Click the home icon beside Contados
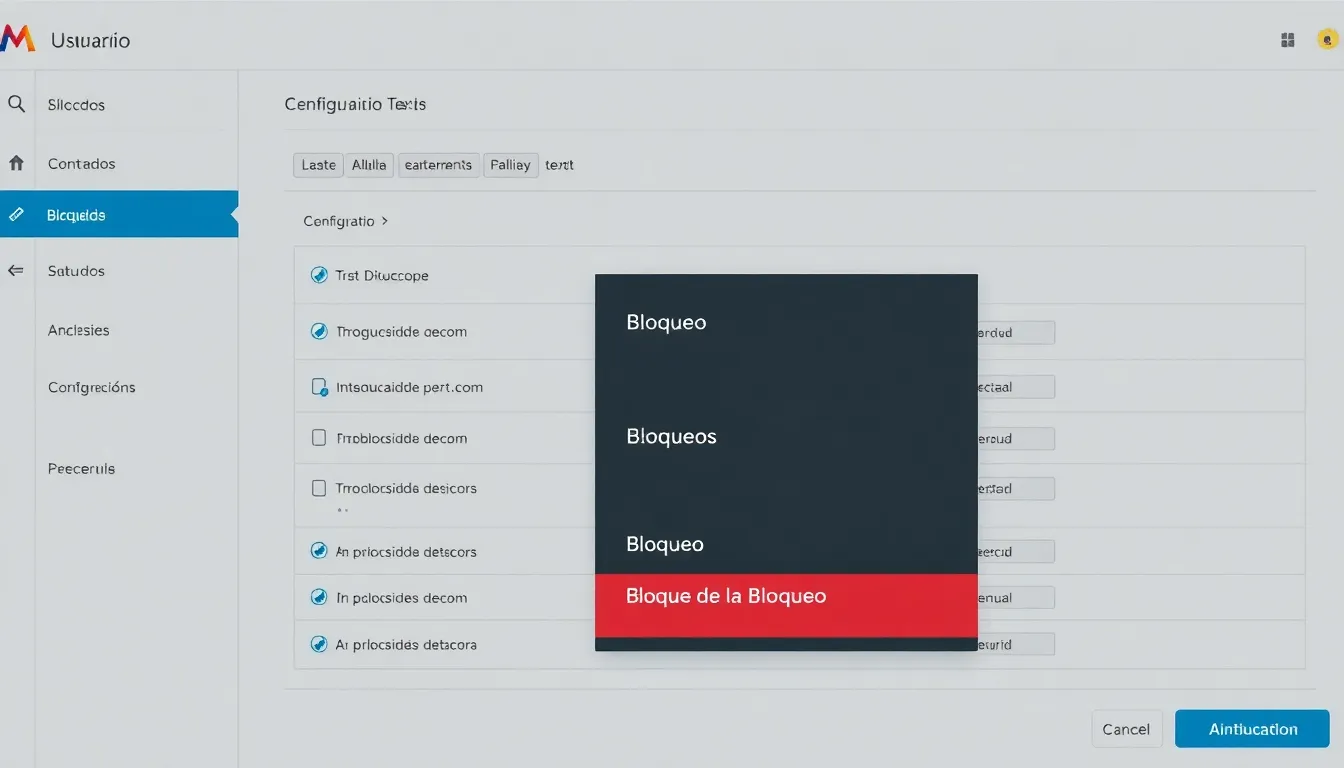1344x768 pixels. [x=16, y=163]
